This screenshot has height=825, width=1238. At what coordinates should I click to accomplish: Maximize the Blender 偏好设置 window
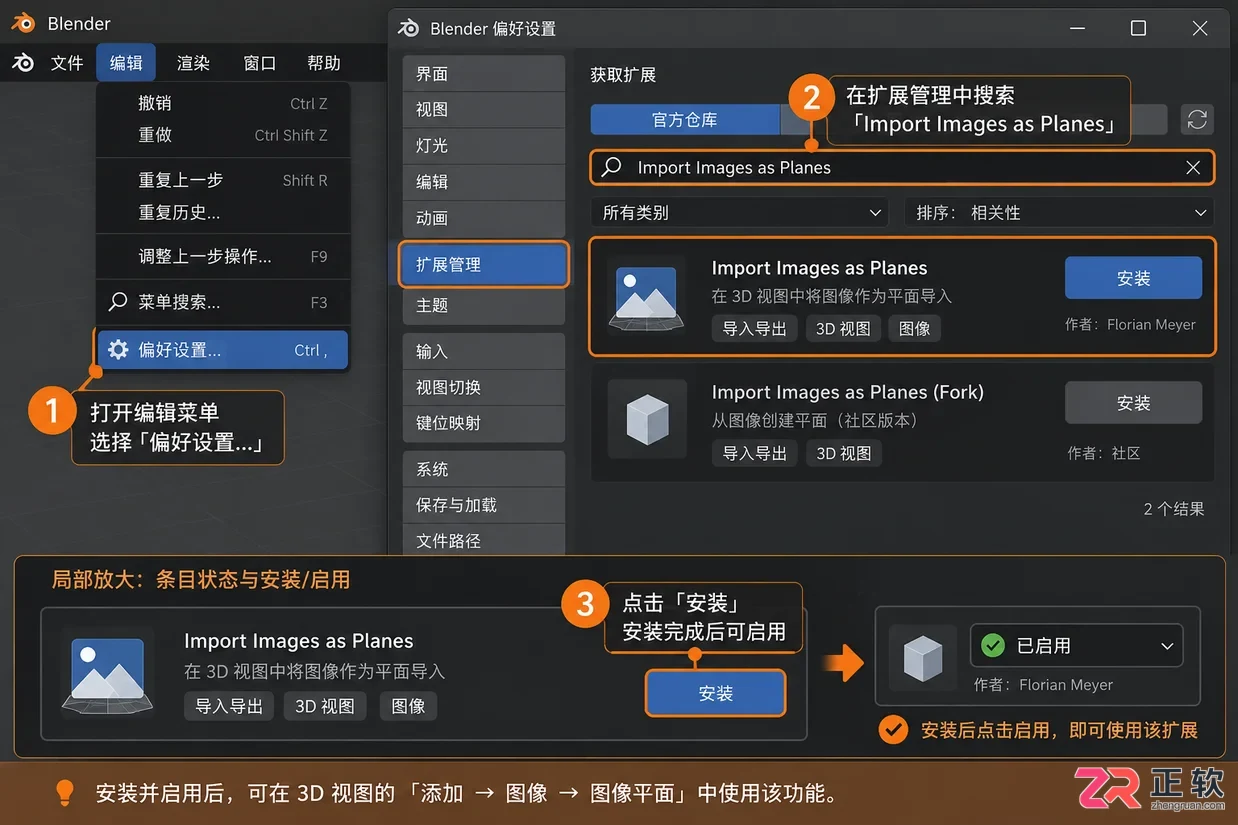[x=1138, y=28]
